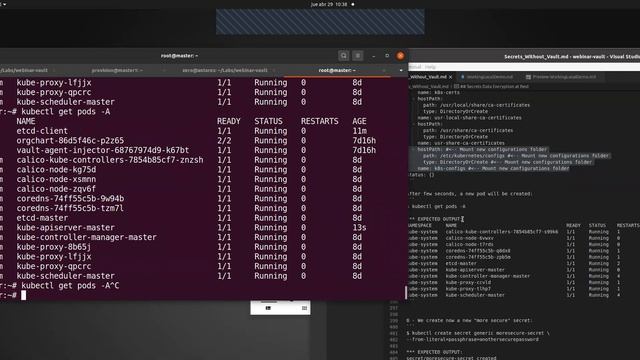
Task: Click the terminal scrollbar handle
Action: [x=406, y=292]
